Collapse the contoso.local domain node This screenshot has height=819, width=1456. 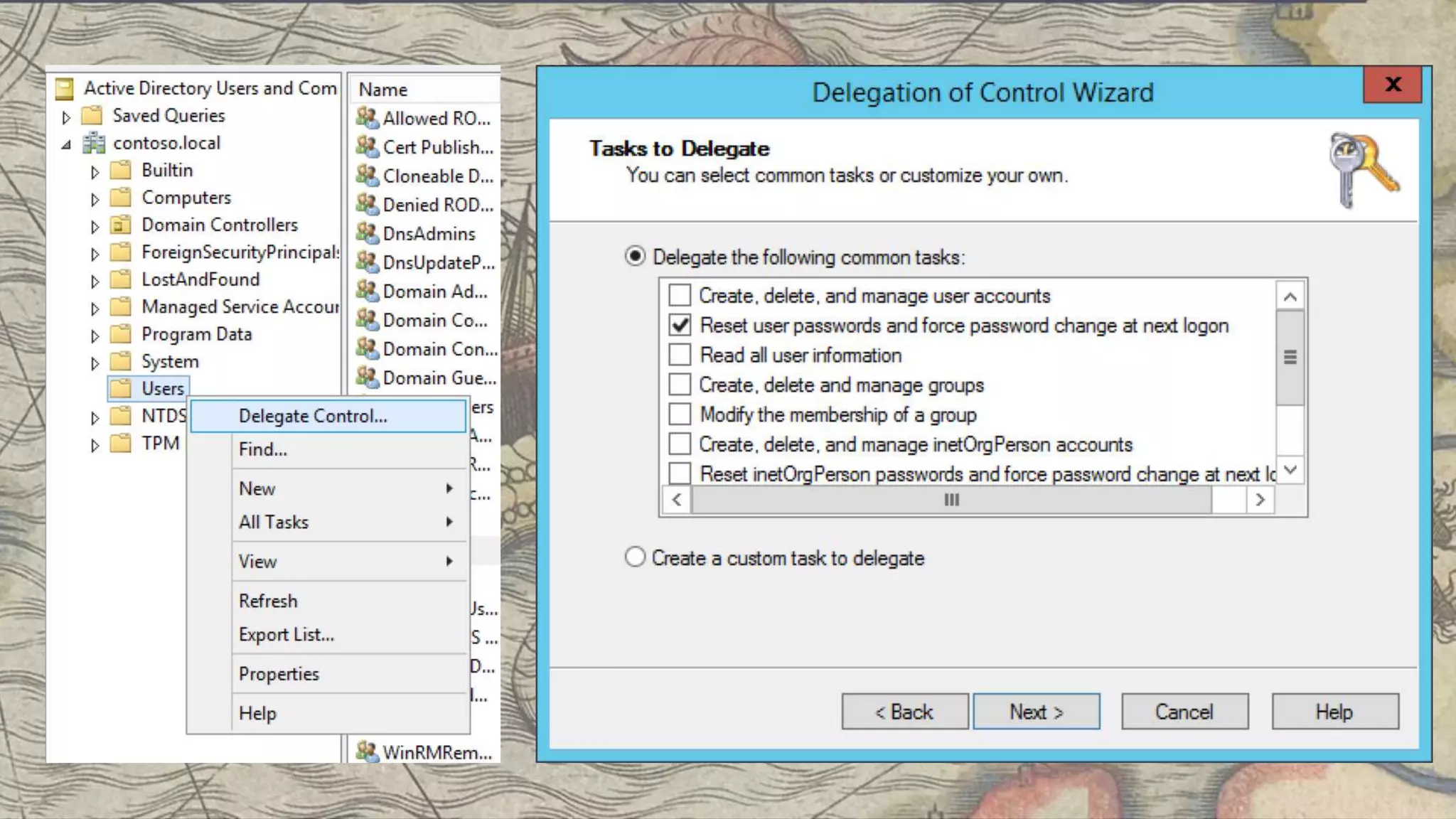tap(66, 144)
